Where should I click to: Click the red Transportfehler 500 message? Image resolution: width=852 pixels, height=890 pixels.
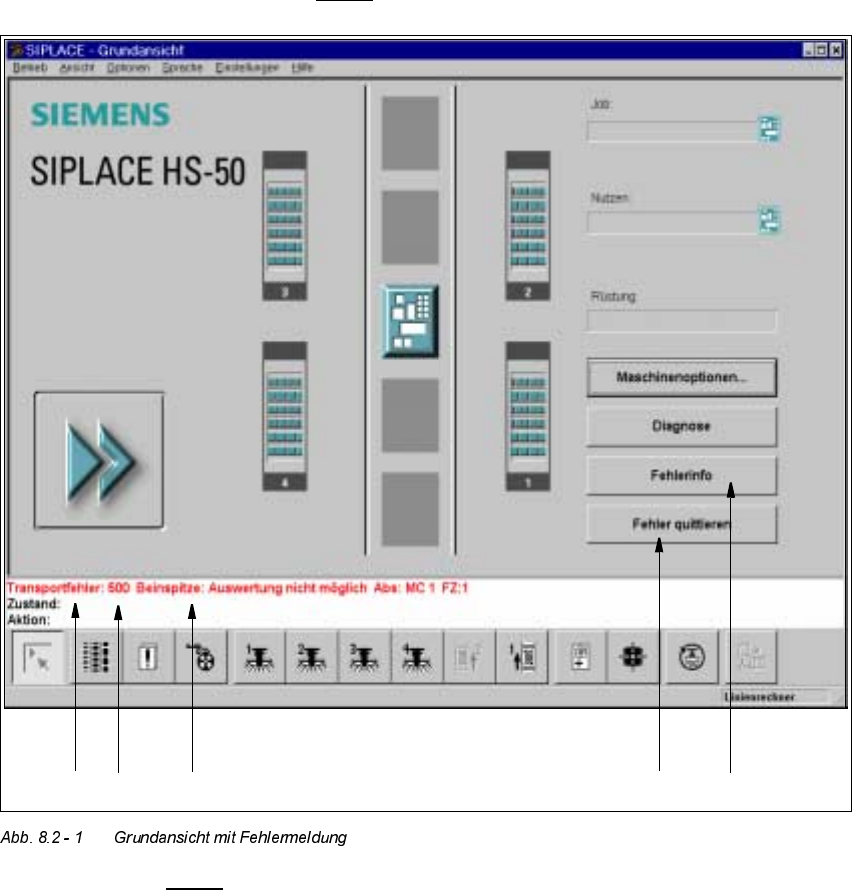(237, 588)
